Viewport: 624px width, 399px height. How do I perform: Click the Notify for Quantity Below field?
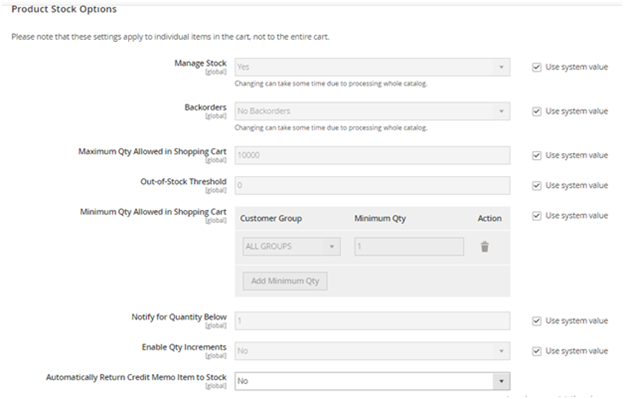[x=372, y=321]
